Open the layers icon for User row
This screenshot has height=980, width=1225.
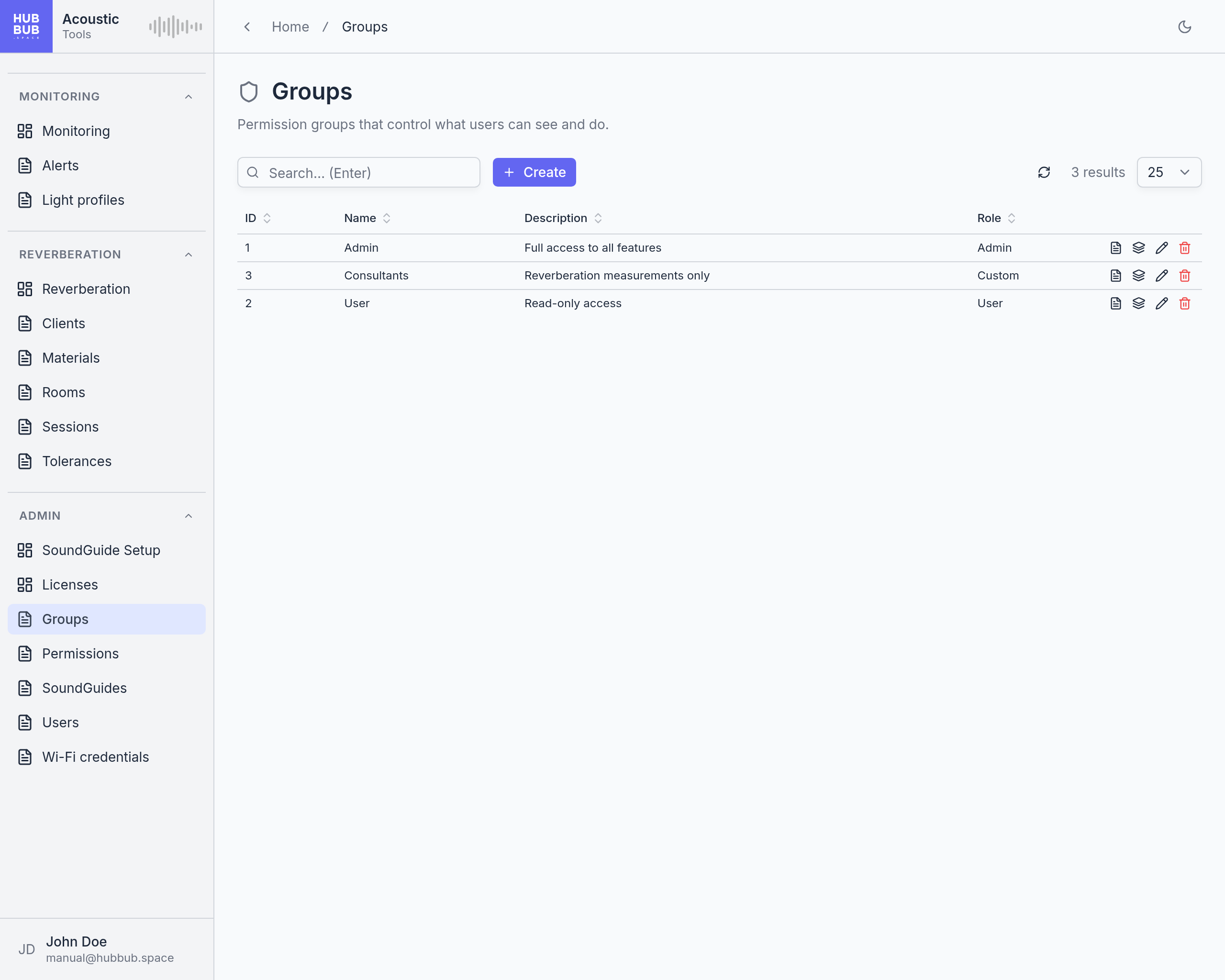click(1138, 303)
